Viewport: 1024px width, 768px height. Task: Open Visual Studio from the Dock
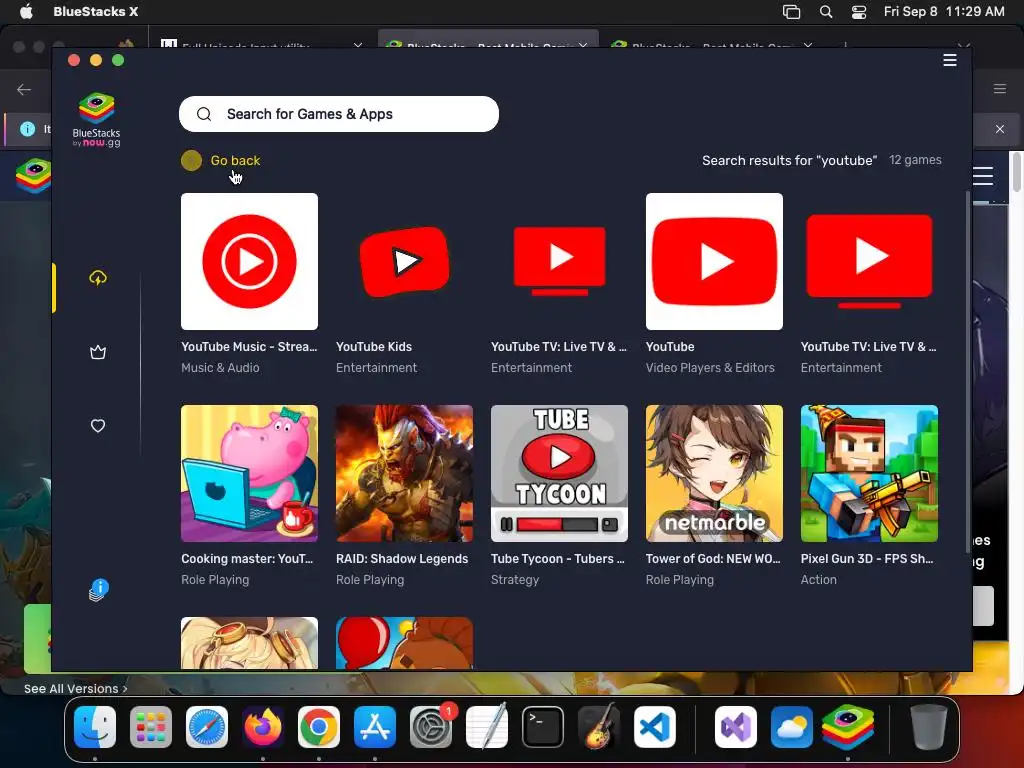[x=736, y=727]
